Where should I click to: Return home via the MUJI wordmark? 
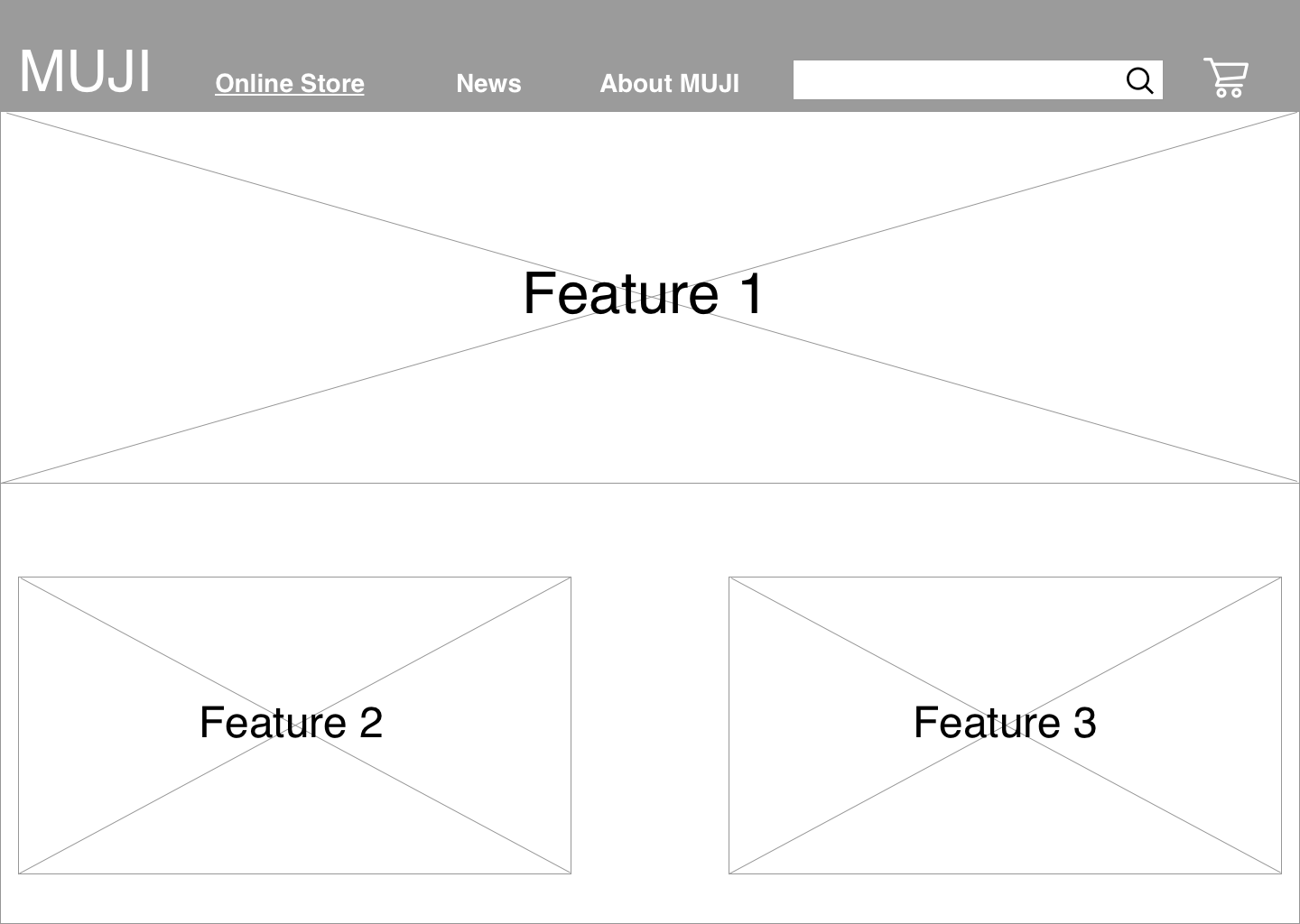click(x=85, y=70)
